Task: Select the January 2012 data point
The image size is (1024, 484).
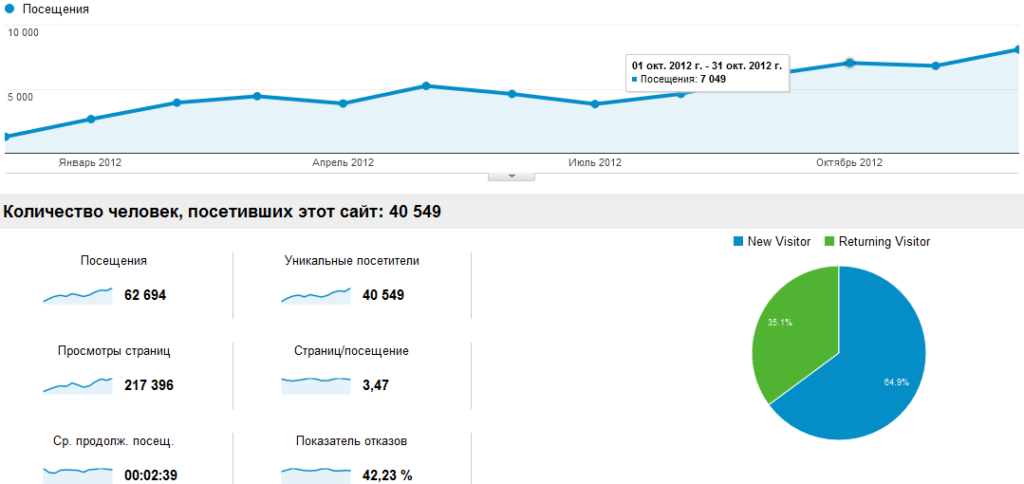Action: point(91,119)
